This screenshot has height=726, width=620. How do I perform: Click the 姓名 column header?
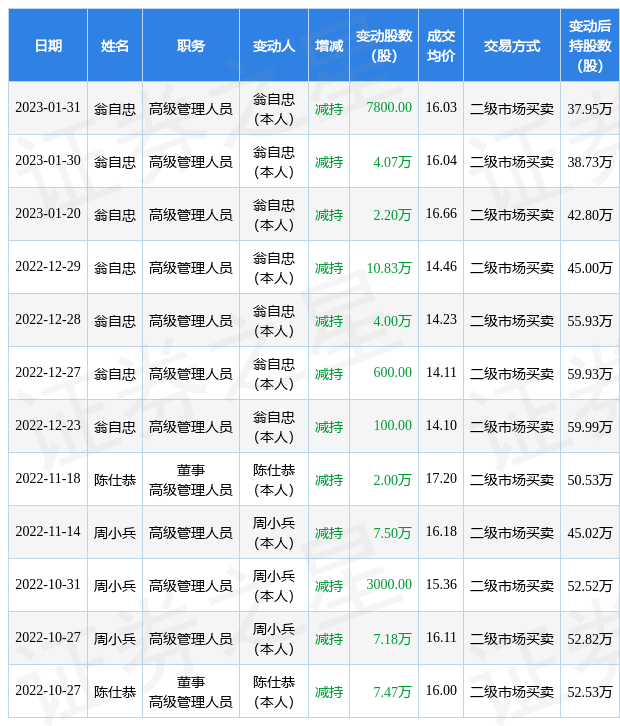[x=115, y=45]
